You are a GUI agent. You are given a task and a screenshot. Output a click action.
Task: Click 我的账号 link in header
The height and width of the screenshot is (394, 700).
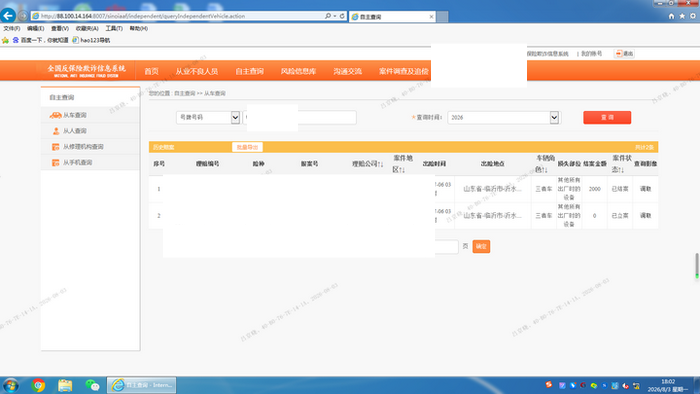pyautogui.click(x=592, y=54)
